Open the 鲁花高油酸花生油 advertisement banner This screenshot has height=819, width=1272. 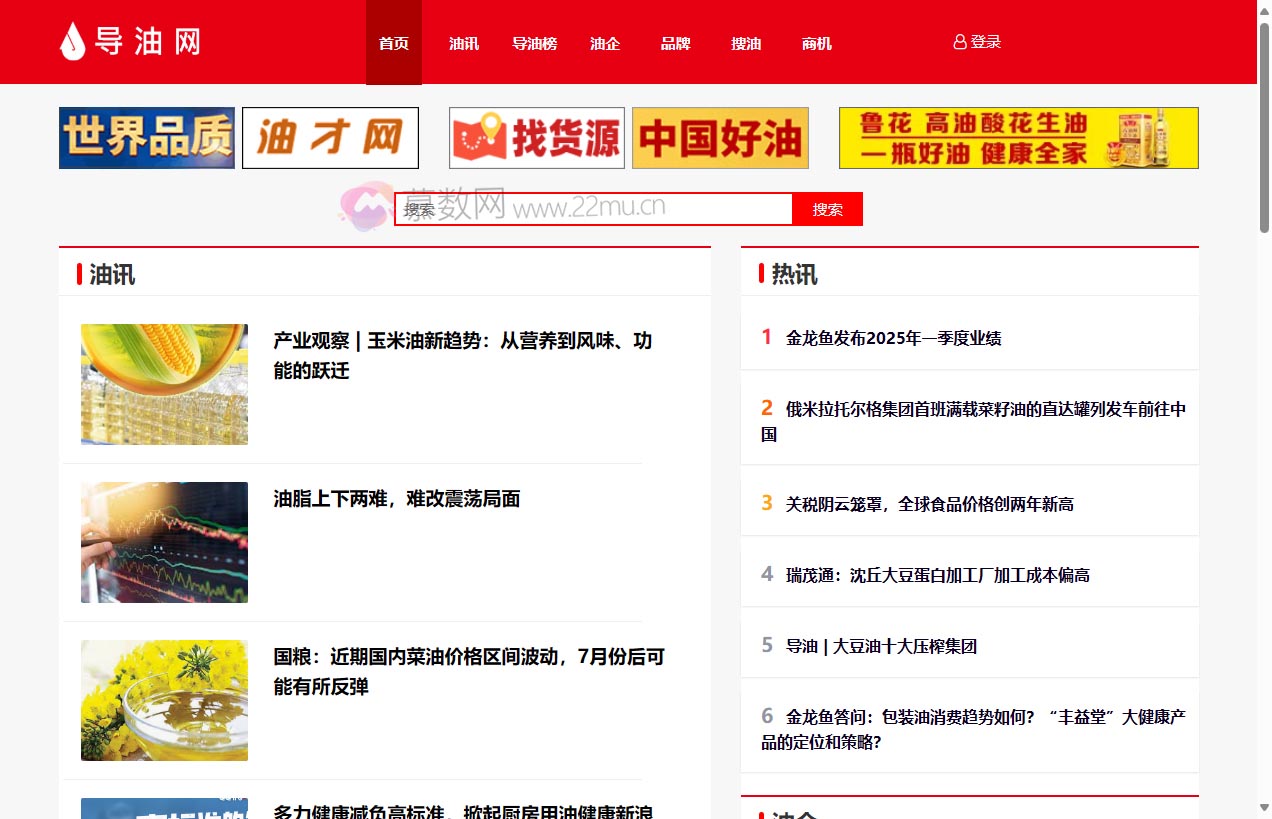pyautogui.click(x=1018, y=137)
